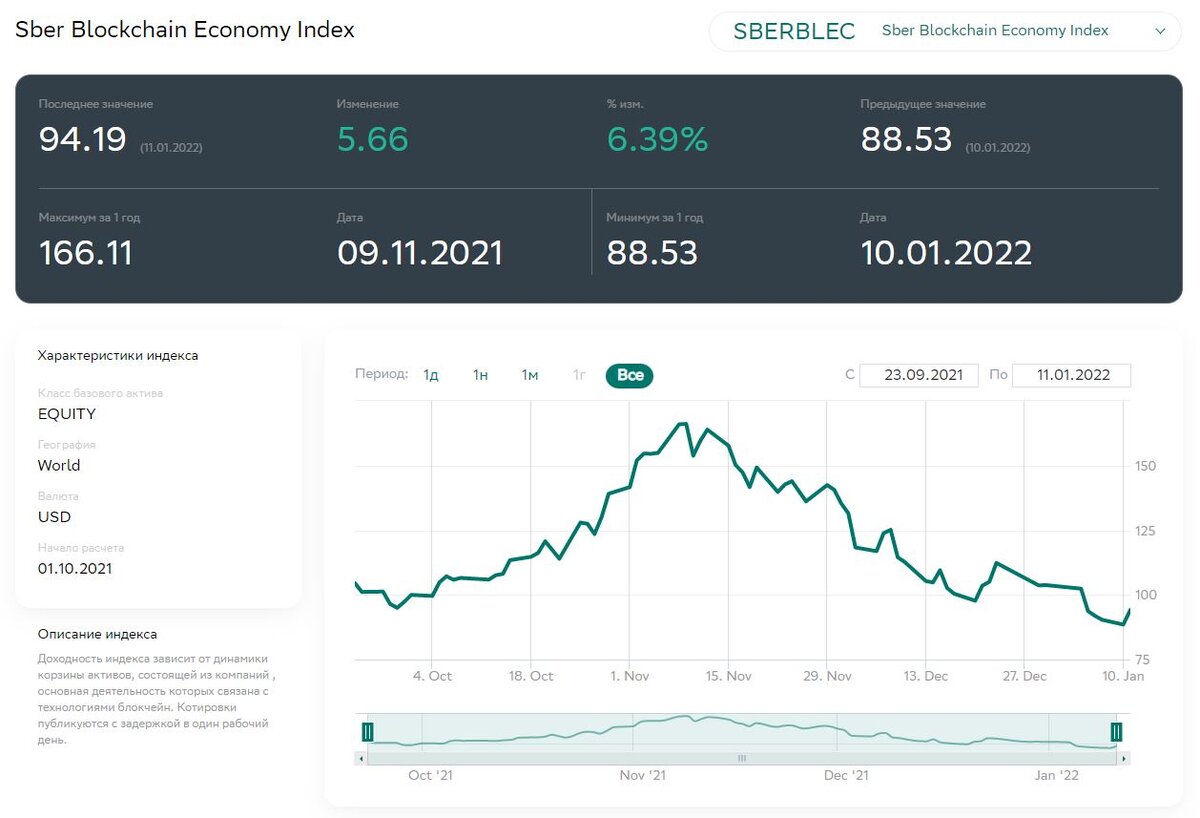This screenshot has height=818, width=1200.
Task: Click the USD currency value
Action: pos(54,517)
